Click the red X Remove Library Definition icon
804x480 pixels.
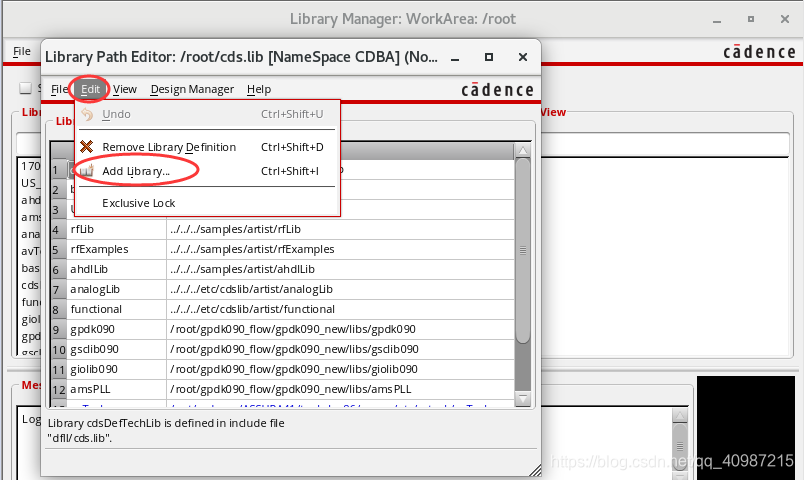point(87,147)
